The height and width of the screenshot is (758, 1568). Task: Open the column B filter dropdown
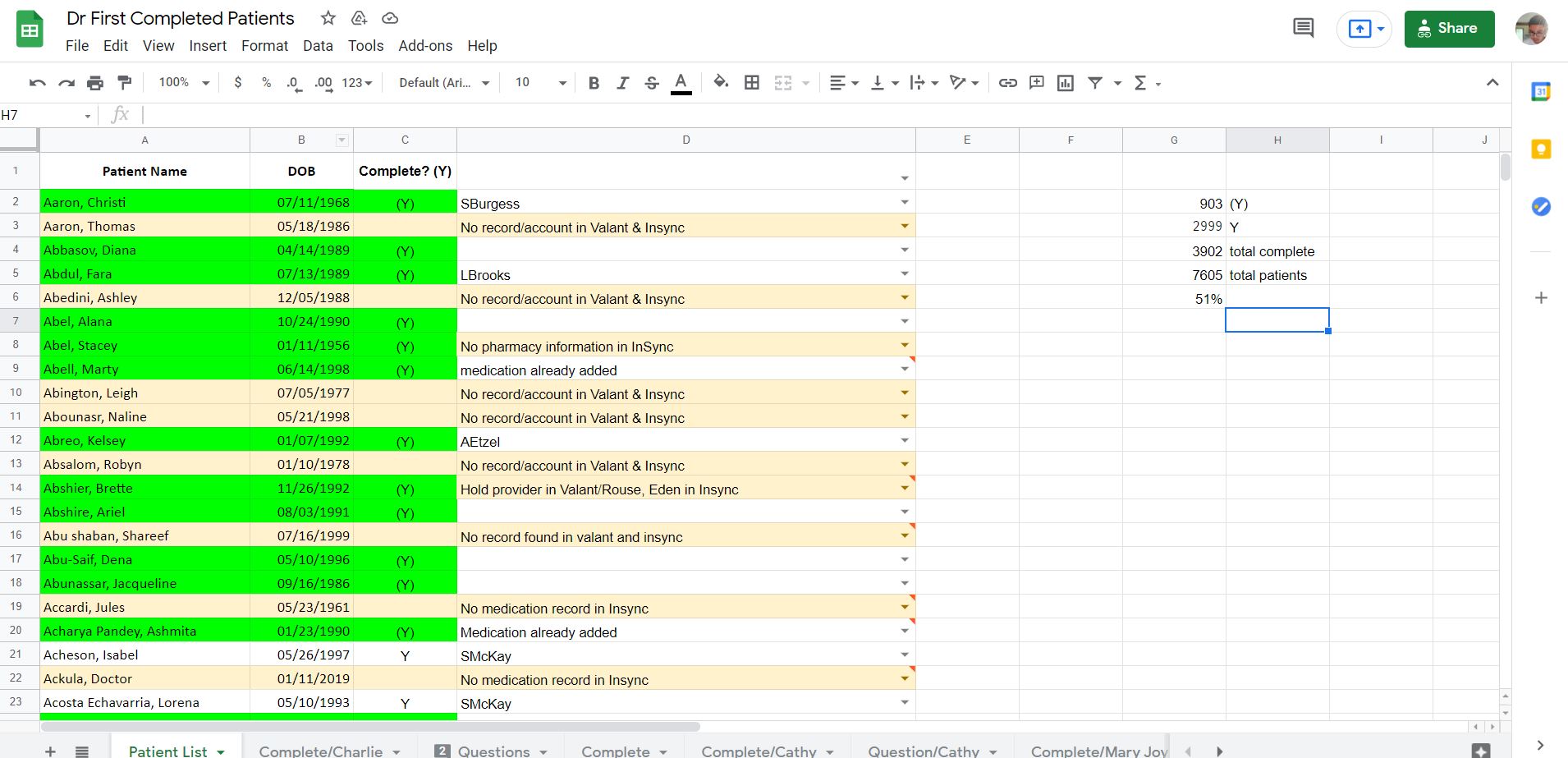(342, 140)
